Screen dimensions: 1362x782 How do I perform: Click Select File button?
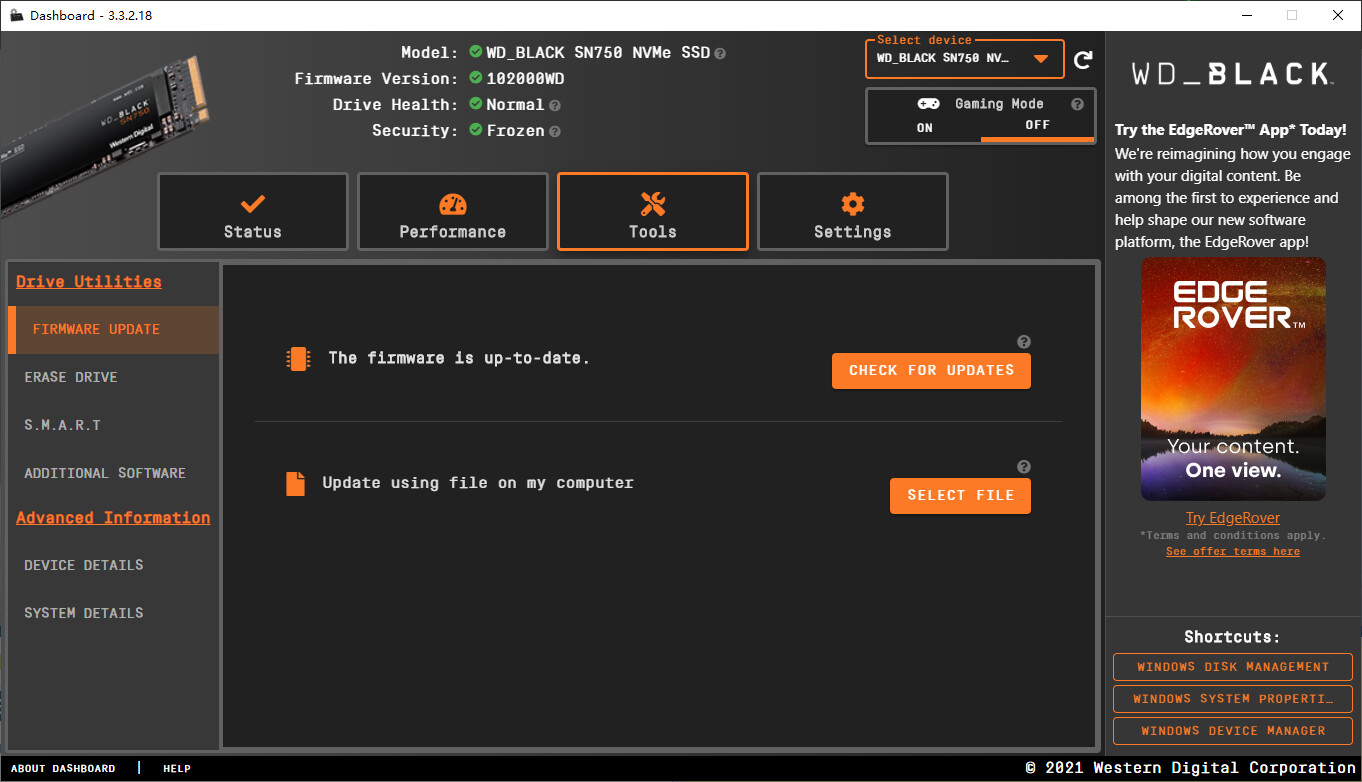click(x=960, y=496)
